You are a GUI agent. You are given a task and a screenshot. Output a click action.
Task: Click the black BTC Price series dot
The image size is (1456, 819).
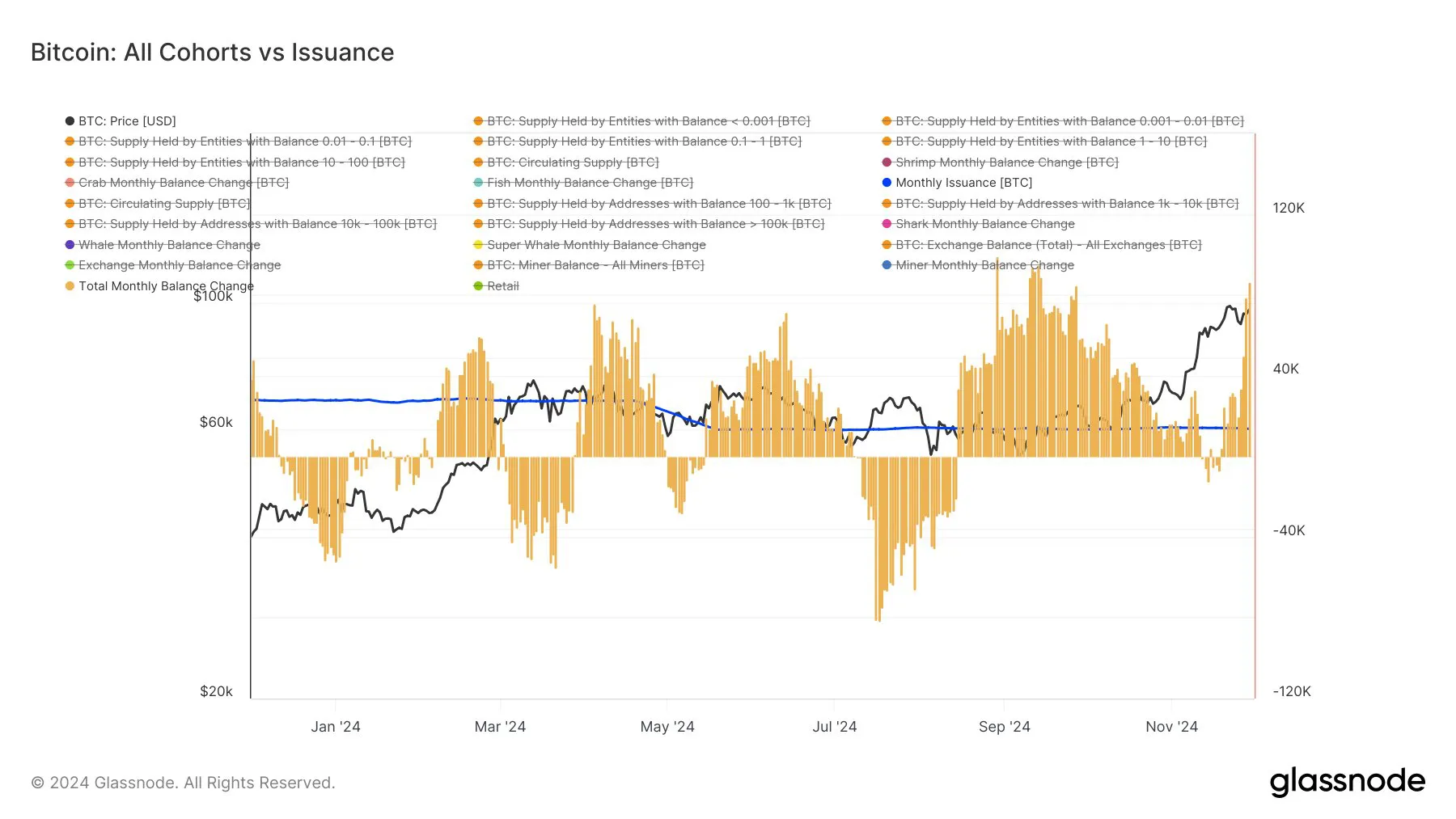coord(70,120)
